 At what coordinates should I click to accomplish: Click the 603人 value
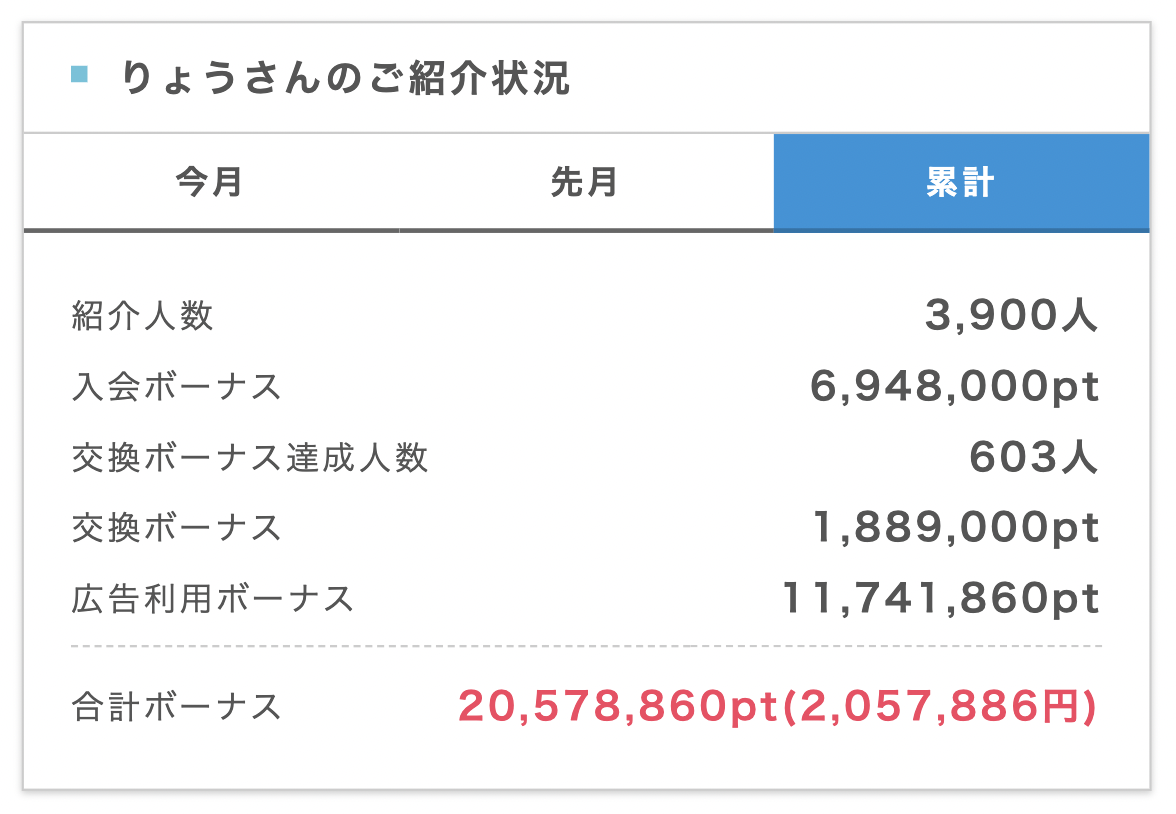point(1034,457)
